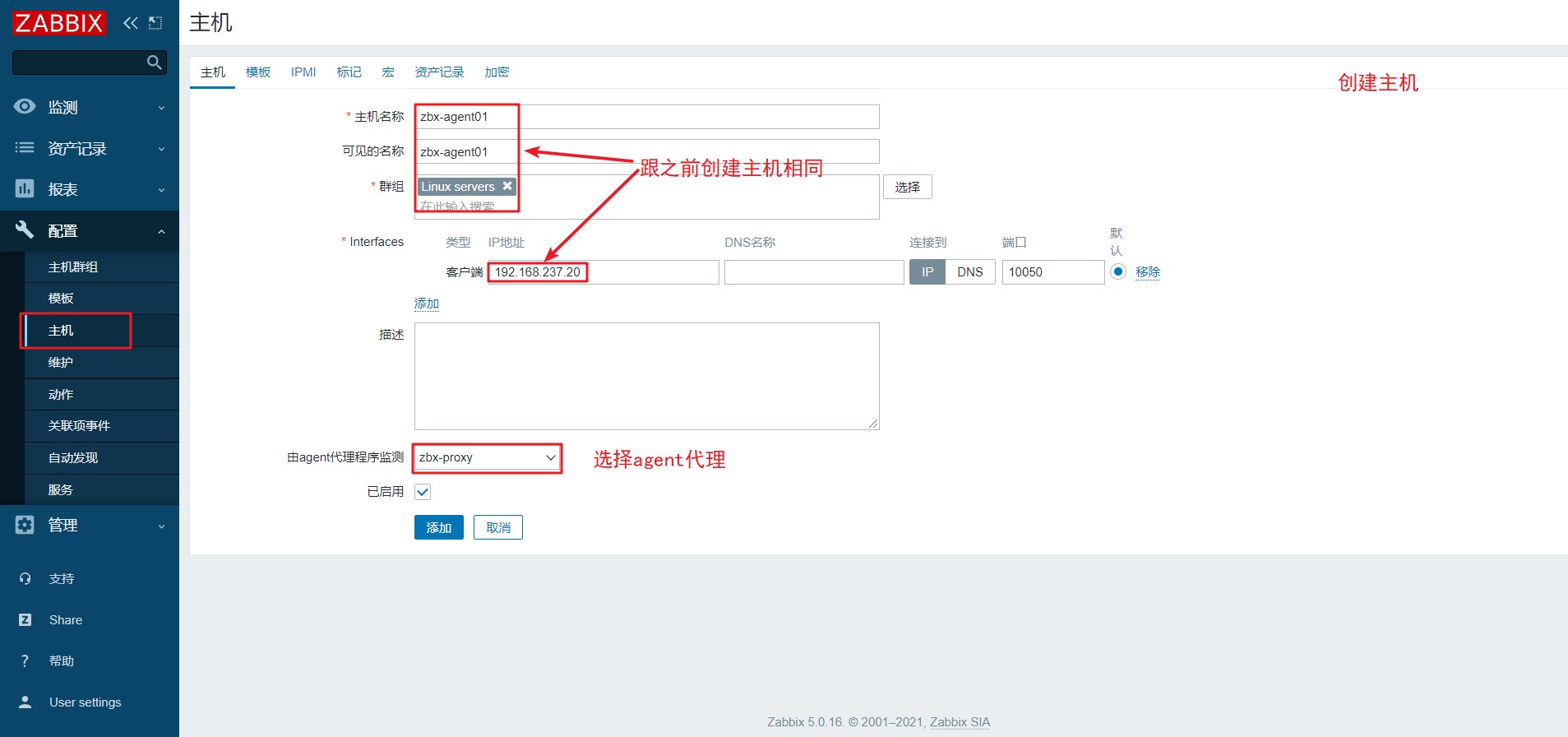
Task: Switch connect-to mode to DNS
Action: pyautogui.click(x=970, y=272)
